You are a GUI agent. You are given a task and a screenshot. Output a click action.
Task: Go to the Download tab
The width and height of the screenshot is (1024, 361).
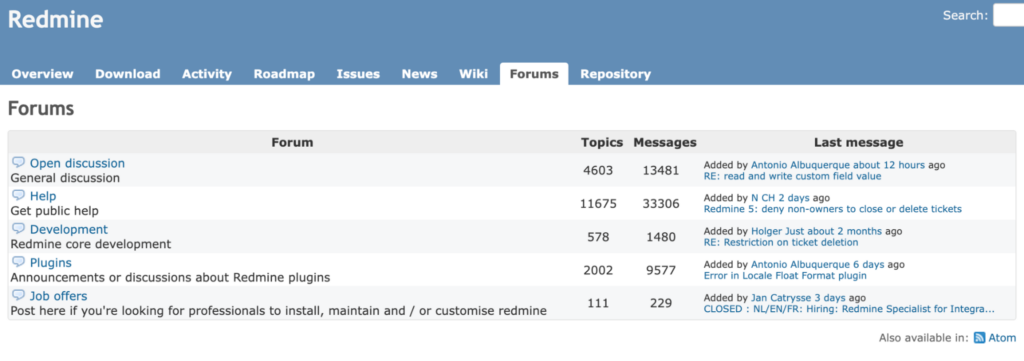click(128, 74)
